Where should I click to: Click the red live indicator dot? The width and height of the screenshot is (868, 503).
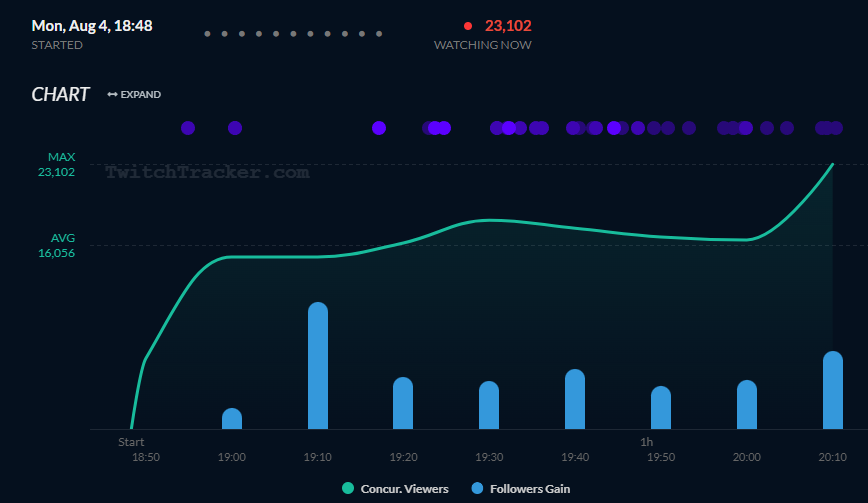click(468, 26)
